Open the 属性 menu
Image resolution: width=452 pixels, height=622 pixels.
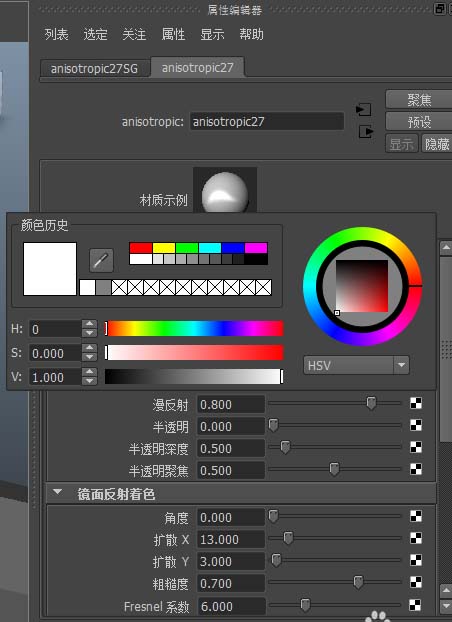tap(173, 35)
